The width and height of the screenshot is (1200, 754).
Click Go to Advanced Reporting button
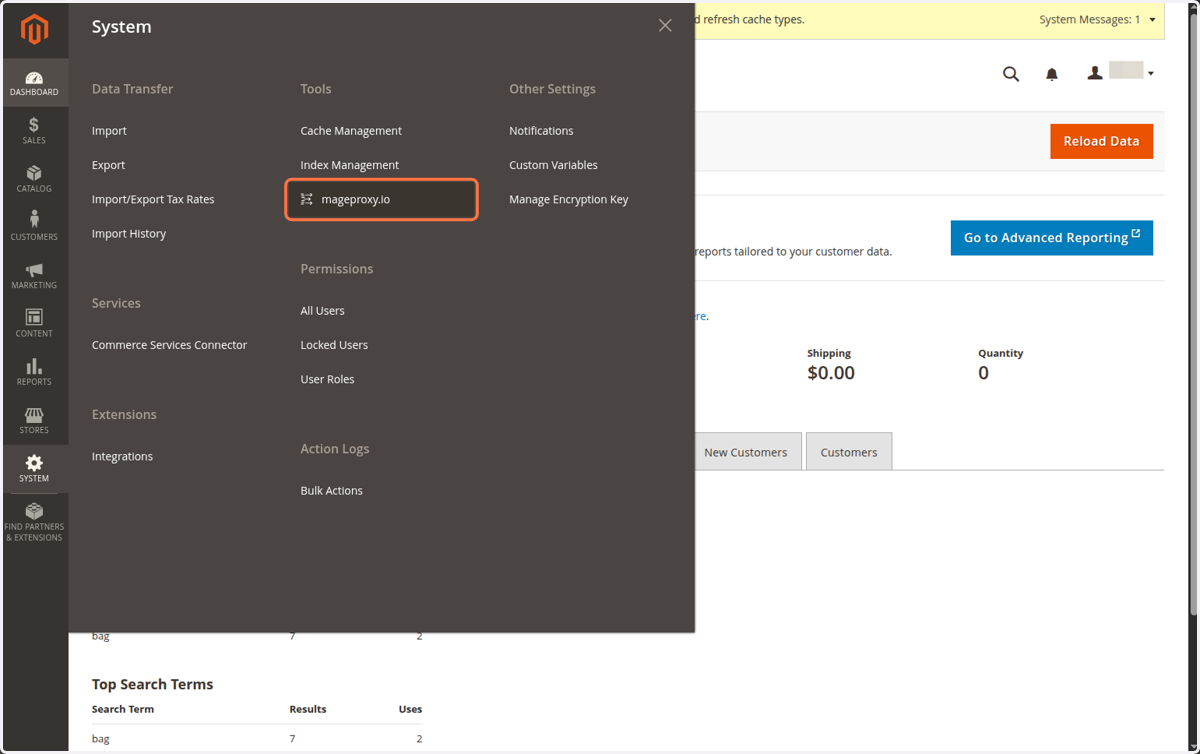click(x=1051, y=238)
